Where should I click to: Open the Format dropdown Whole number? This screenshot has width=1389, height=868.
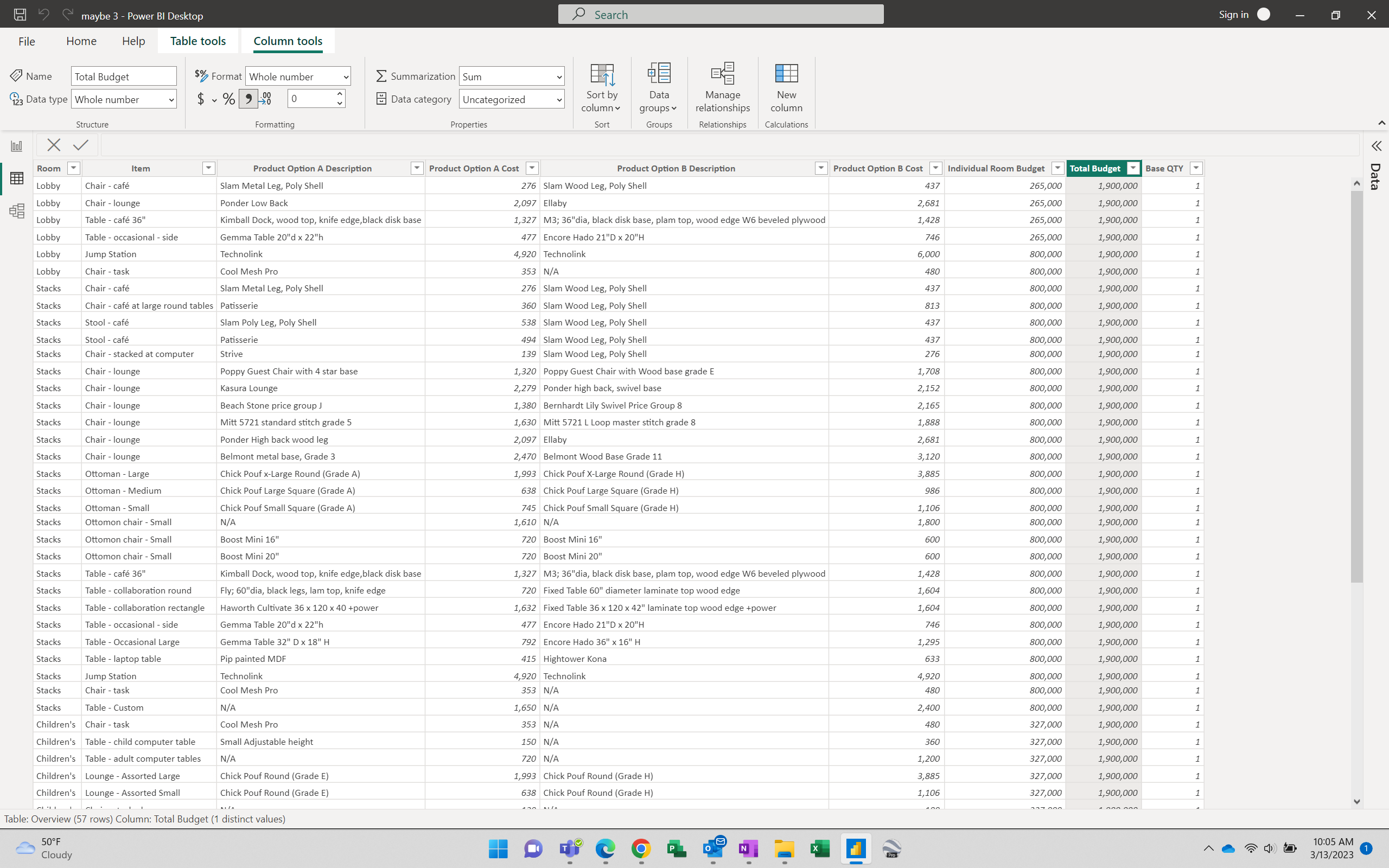[x=298, y=76]
